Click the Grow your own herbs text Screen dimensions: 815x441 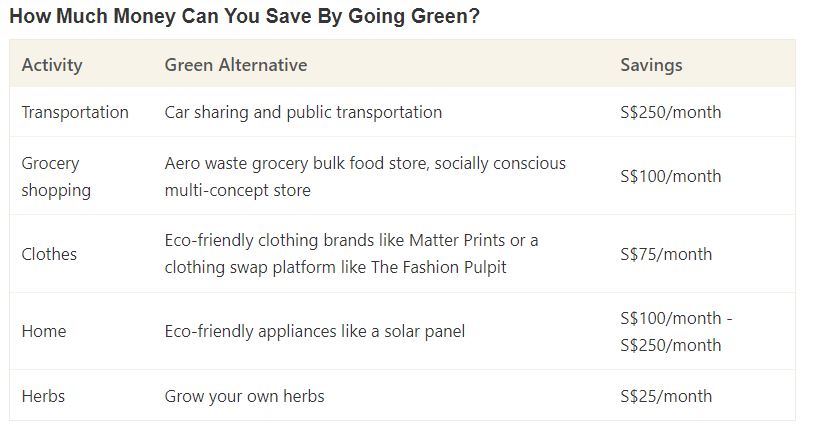[244, 396]
